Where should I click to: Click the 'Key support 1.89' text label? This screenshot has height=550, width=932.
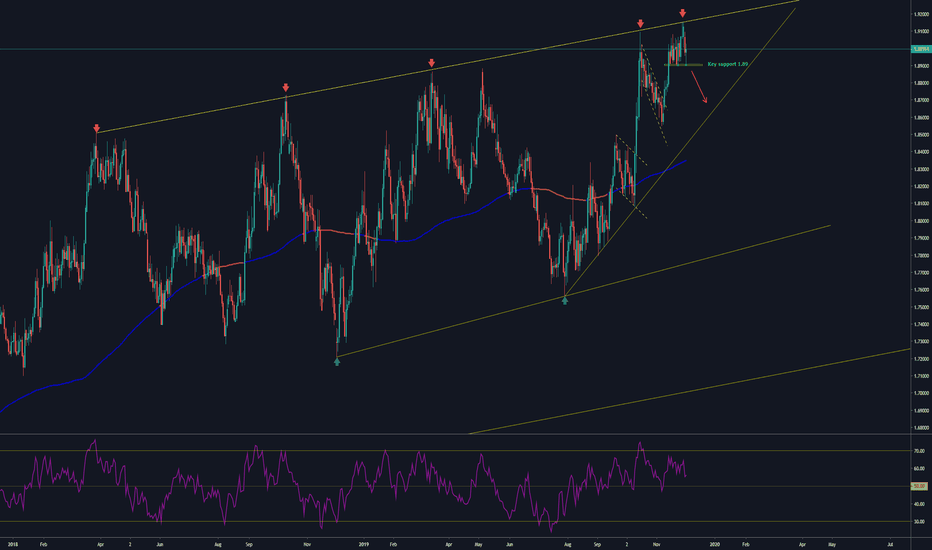point(728,64)
